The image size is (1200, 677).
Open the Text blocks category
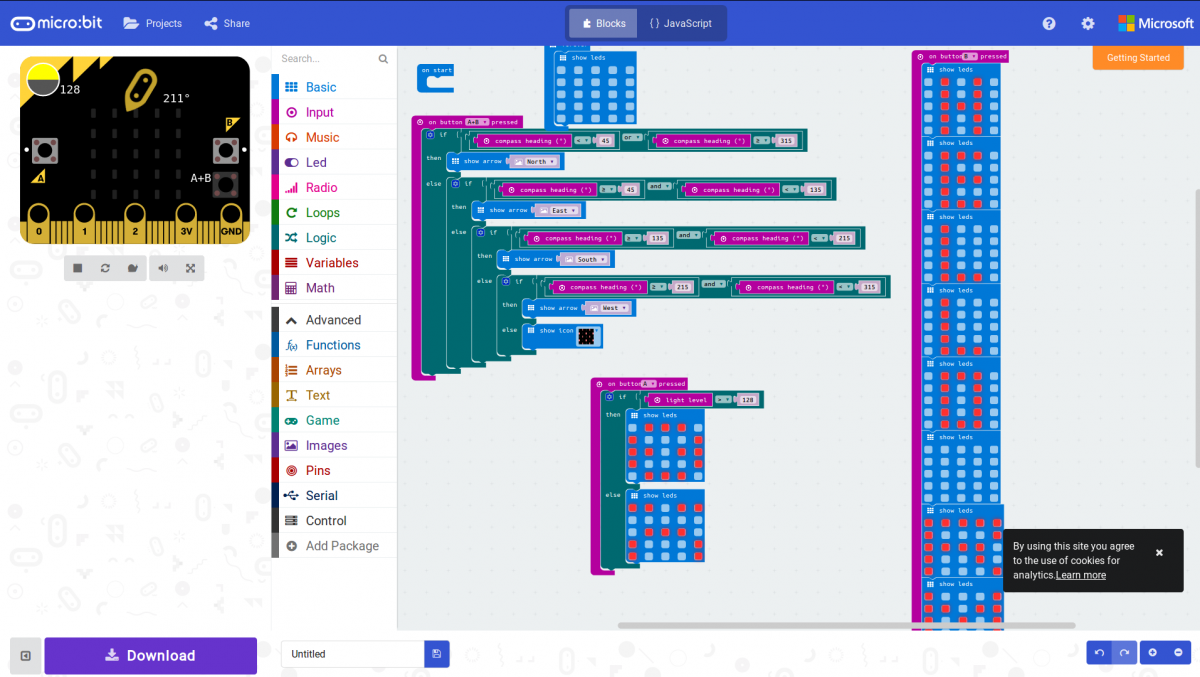click(x=334, y=395)
